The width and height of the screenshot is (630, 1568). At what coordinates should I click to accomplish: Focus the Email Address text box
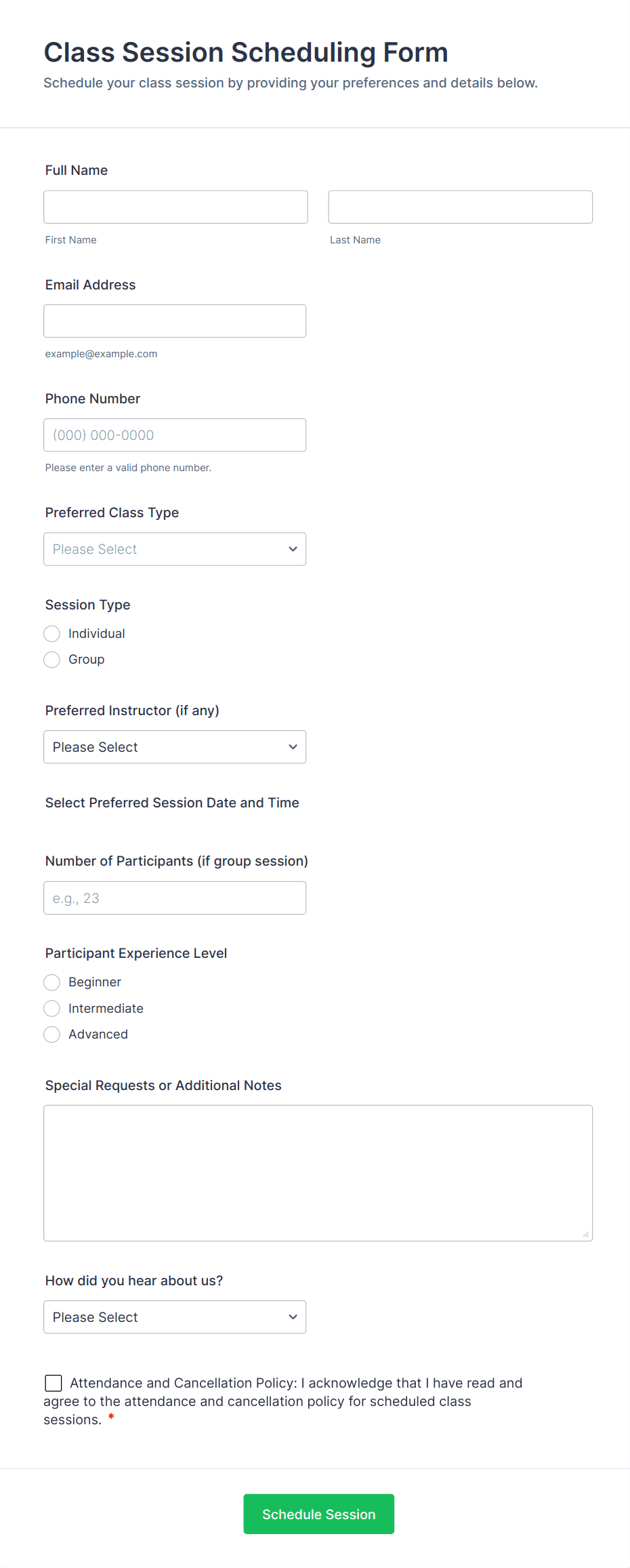[x=175, y=321]
